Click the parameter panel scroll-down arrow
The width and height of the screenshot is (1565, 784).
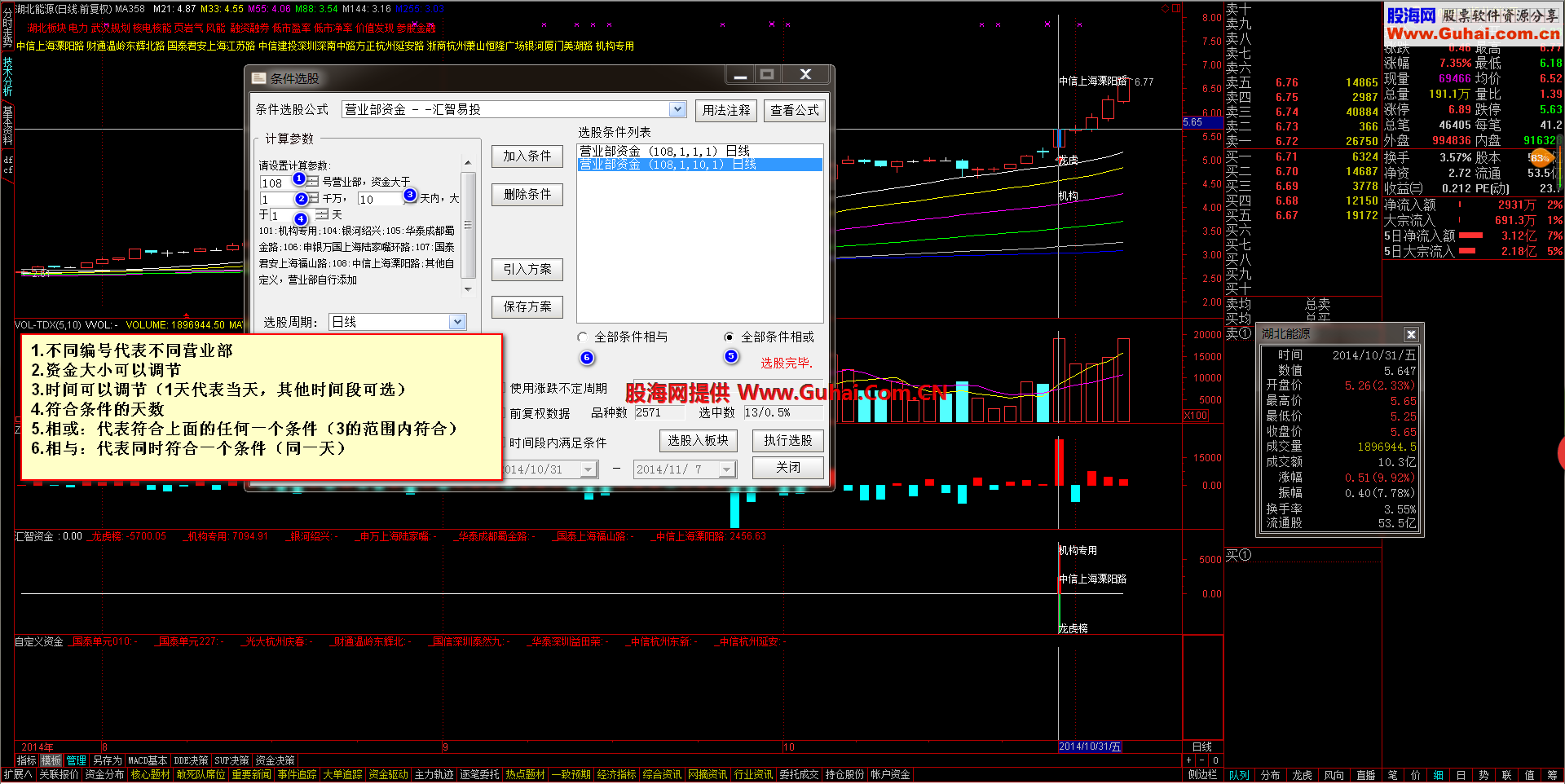pyautogui.click(x=468, y=289)
